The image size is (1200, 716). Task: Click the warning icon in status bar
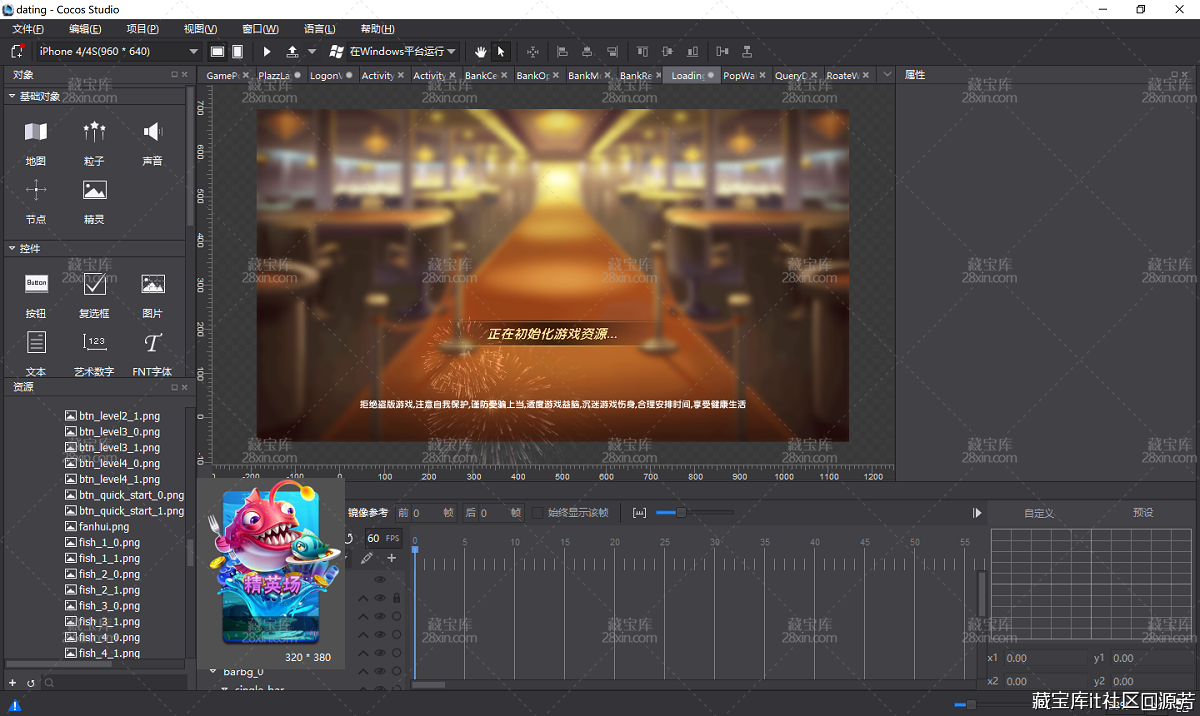point(15,706)
